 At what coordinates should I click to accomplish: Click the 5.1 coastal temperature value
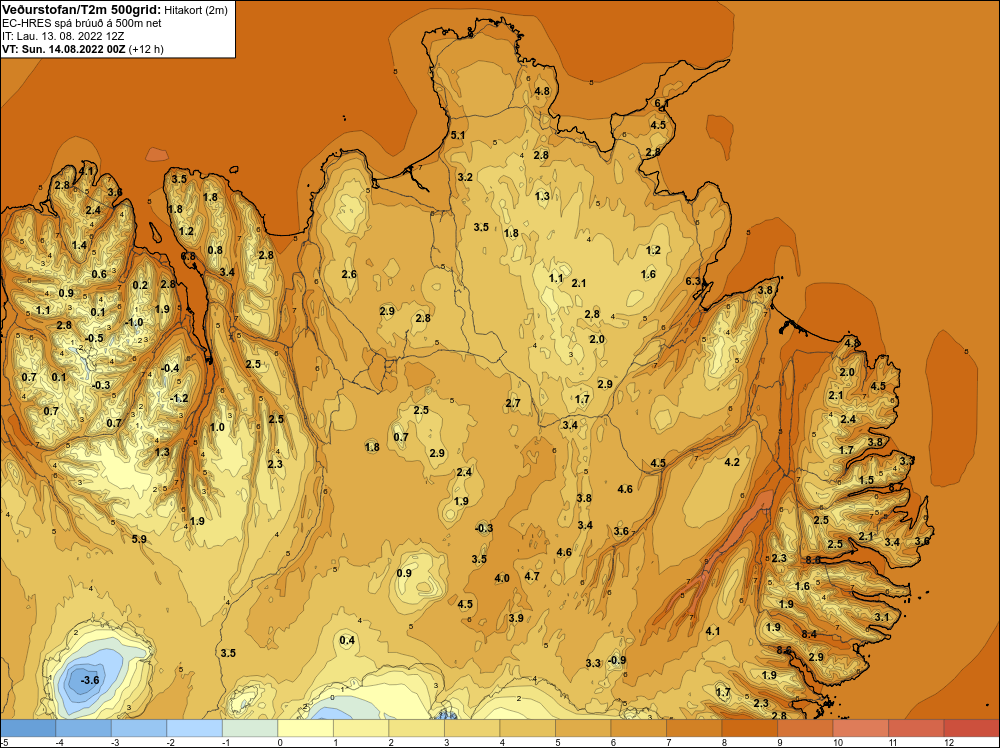click(x=458, y=135)
